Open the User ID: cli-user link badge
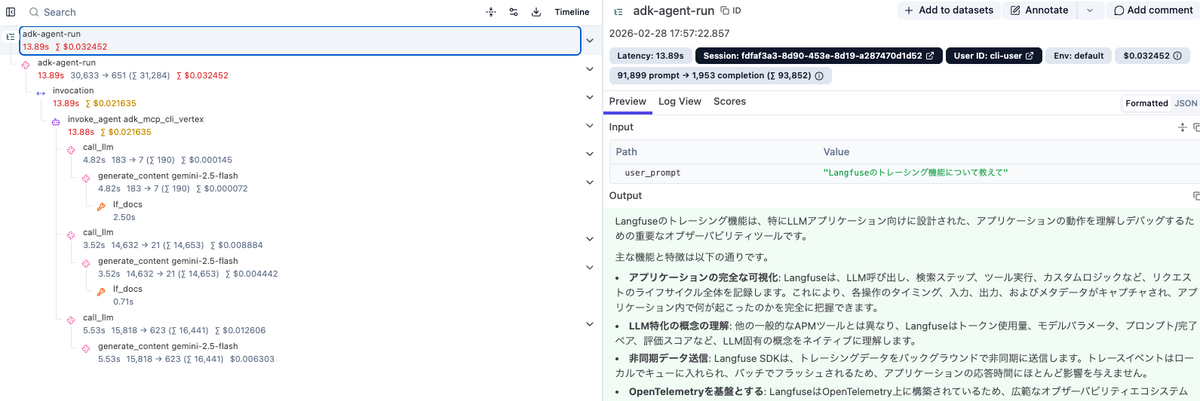This screenshot has width=1200, height=401. [992, 55]
